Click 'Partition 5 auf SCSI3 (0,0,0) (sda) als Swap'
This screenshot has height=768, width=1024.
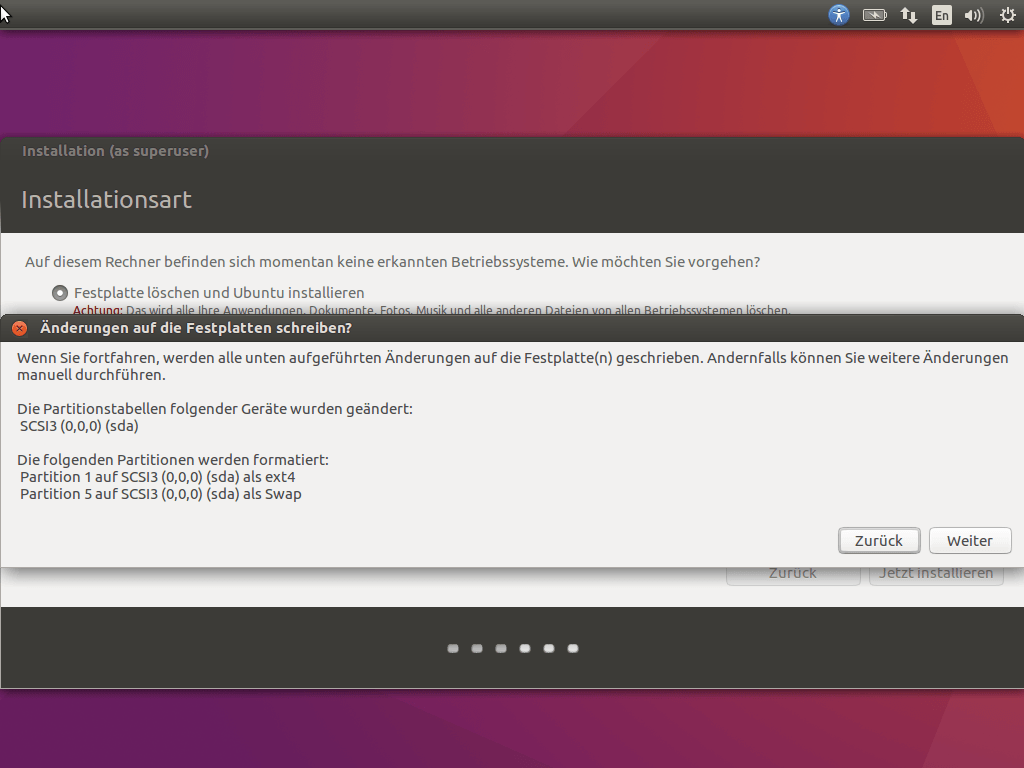[x=161, y=494]
